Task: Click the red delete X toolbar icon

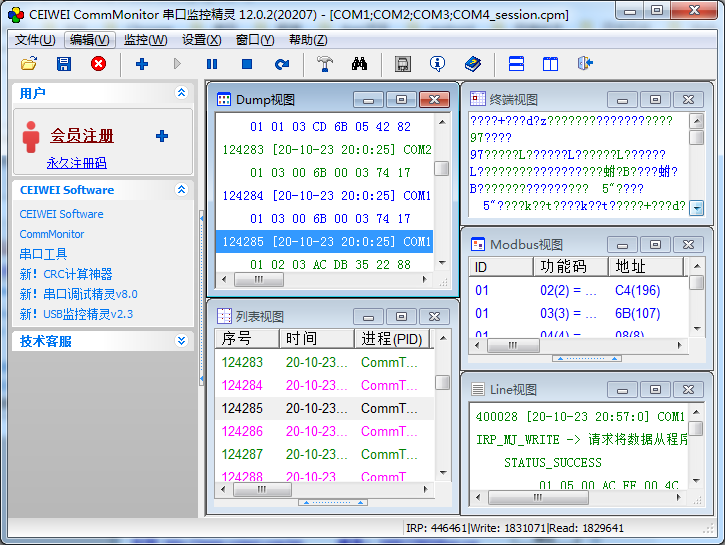Action: [98, 64]
